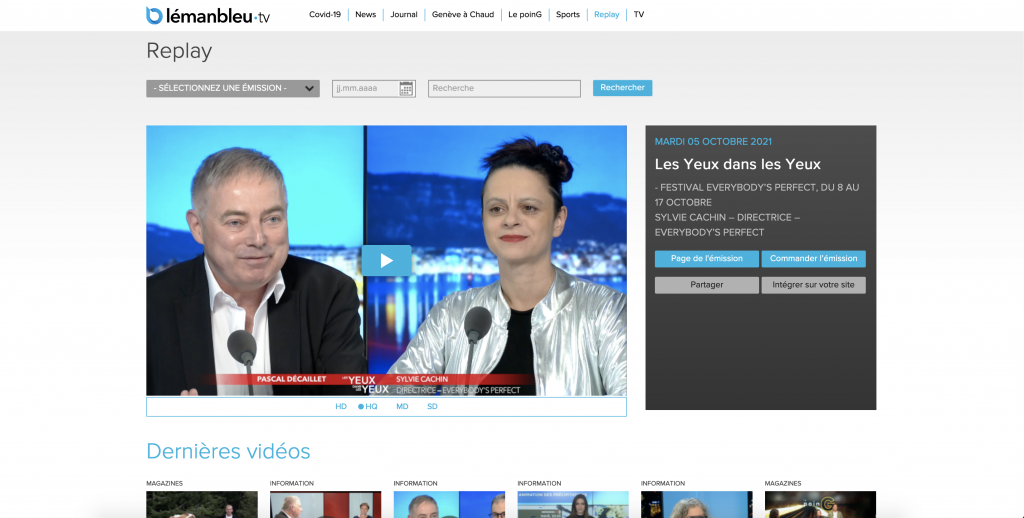Screen dimensions: 1024x518
Task: Navigate to the Sports section
Action: click(568, 15)
